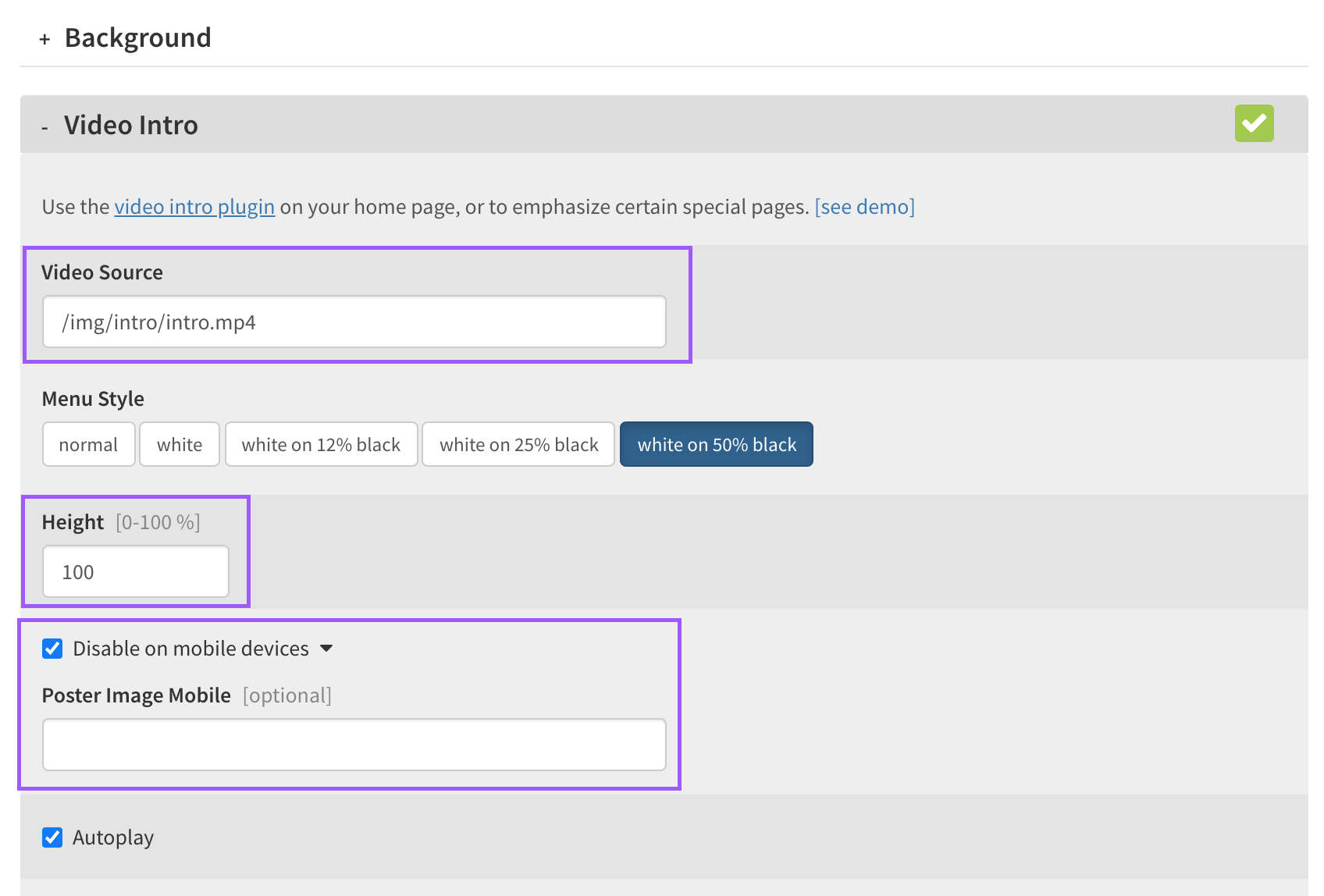Select the white menu style
This screenshot has width=1324, height=896.
click(x=180, y=445)
